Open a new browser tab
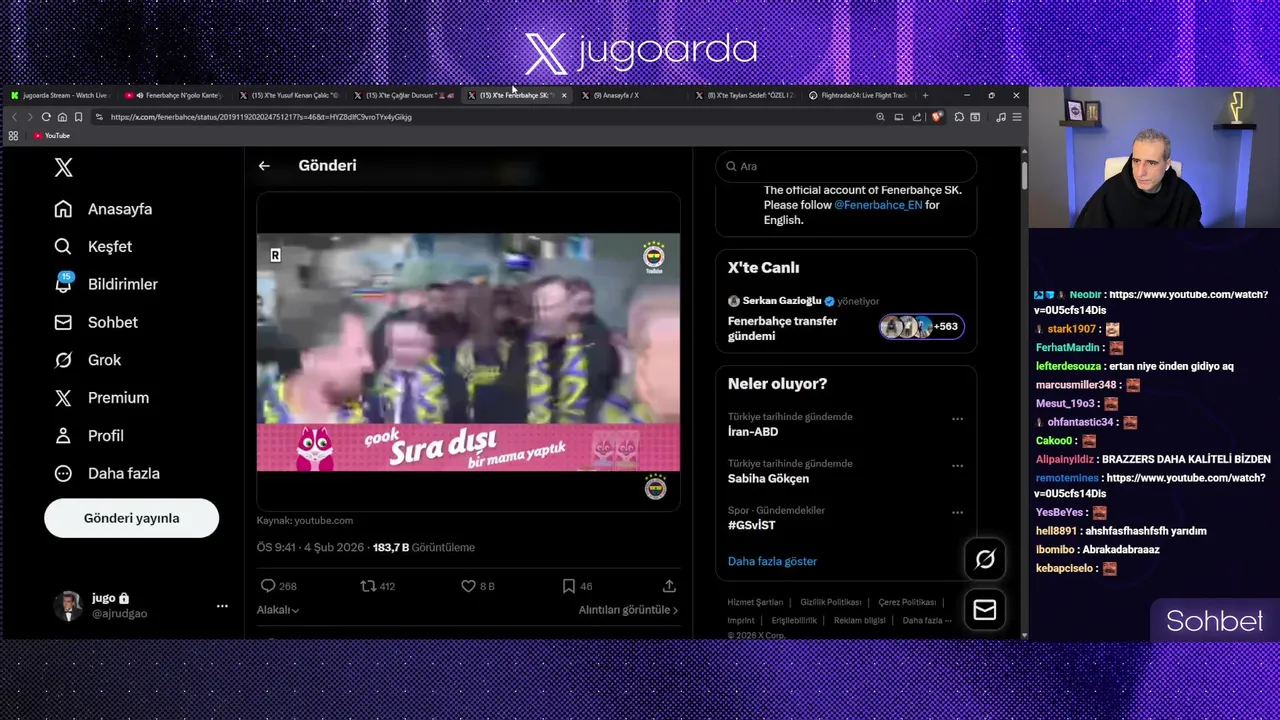This screenshot has height=720, width=1280. click(925, 95)
